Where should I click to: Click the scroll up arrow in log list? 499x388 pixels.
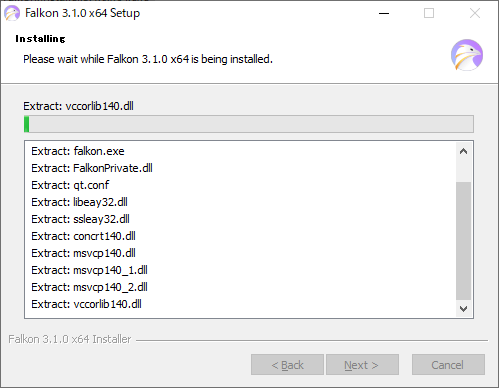[463, 151]
